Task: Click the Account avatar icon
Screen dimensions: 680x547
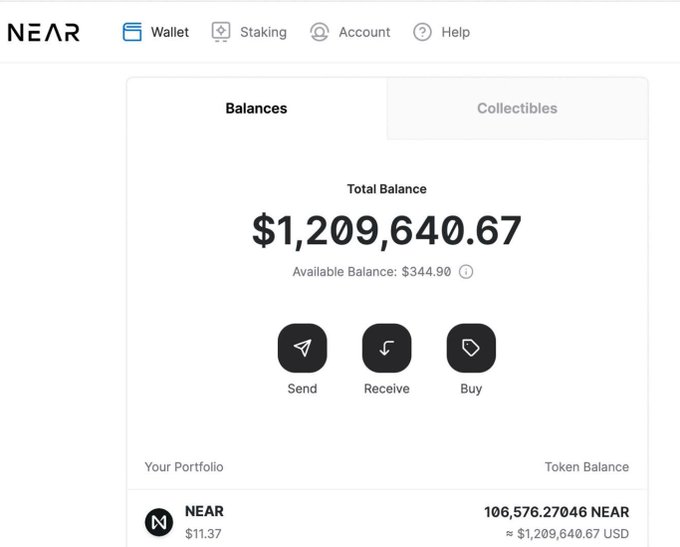Action: point(319,32)
